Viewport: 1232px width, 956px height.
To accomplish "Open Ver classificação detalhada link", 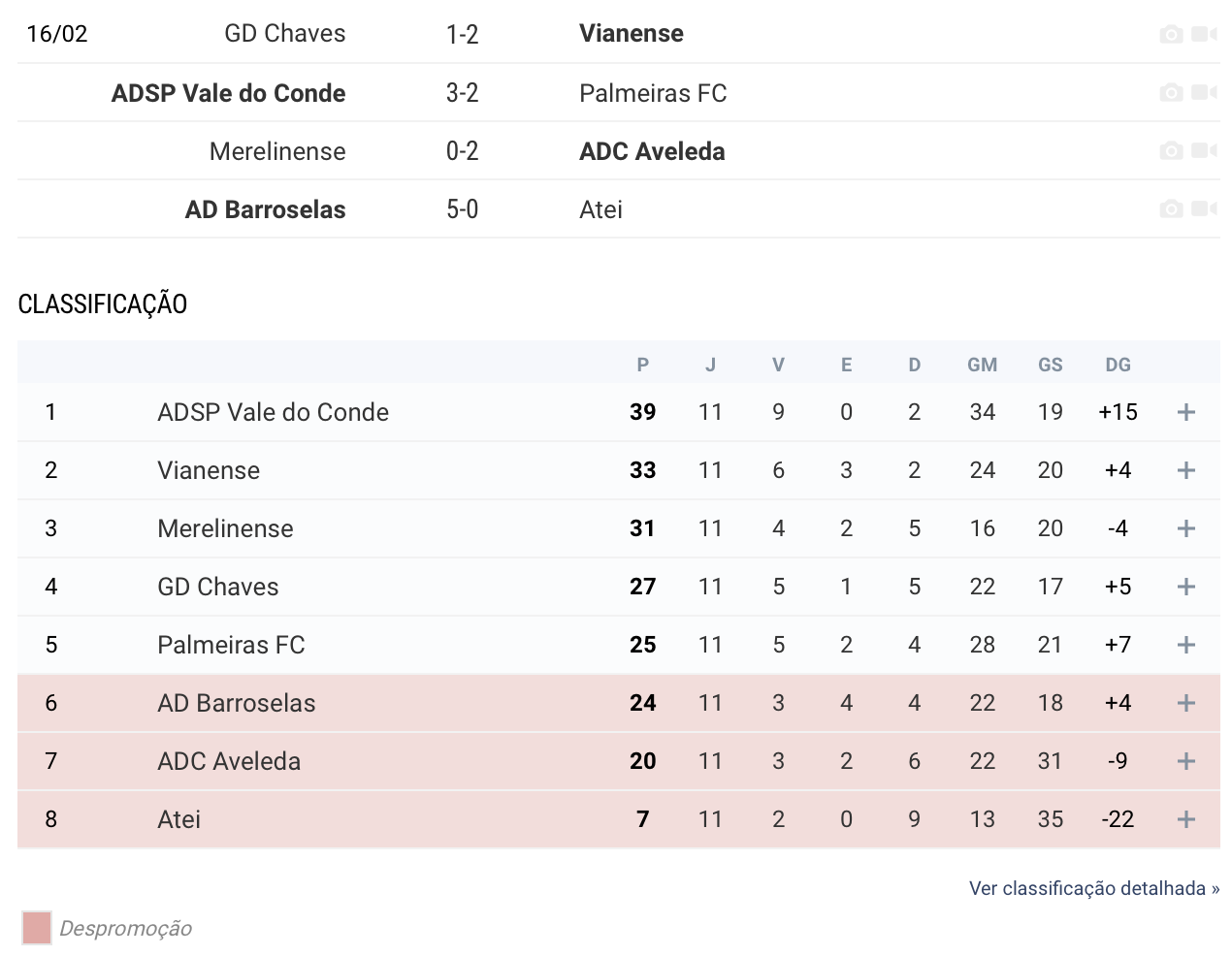I will pos(1094,888).
